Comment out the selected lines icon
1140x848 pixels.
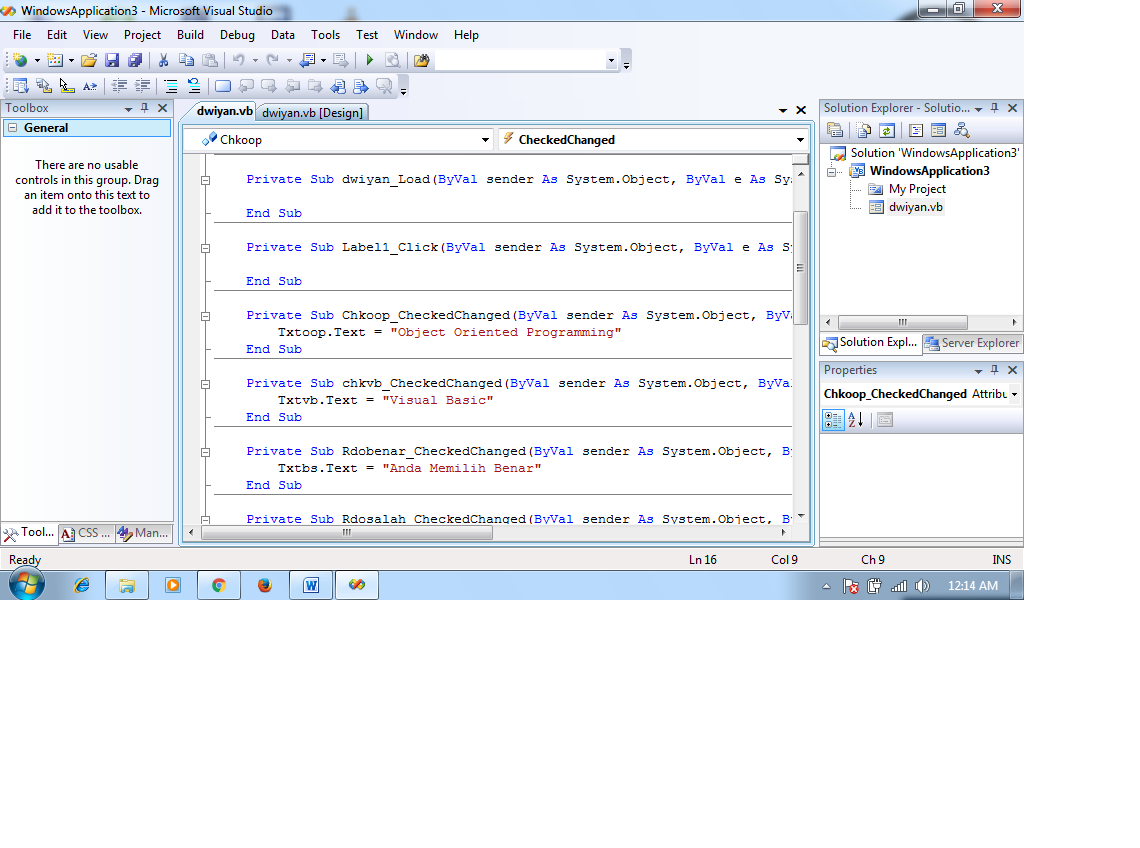click(x=171, y=87)
